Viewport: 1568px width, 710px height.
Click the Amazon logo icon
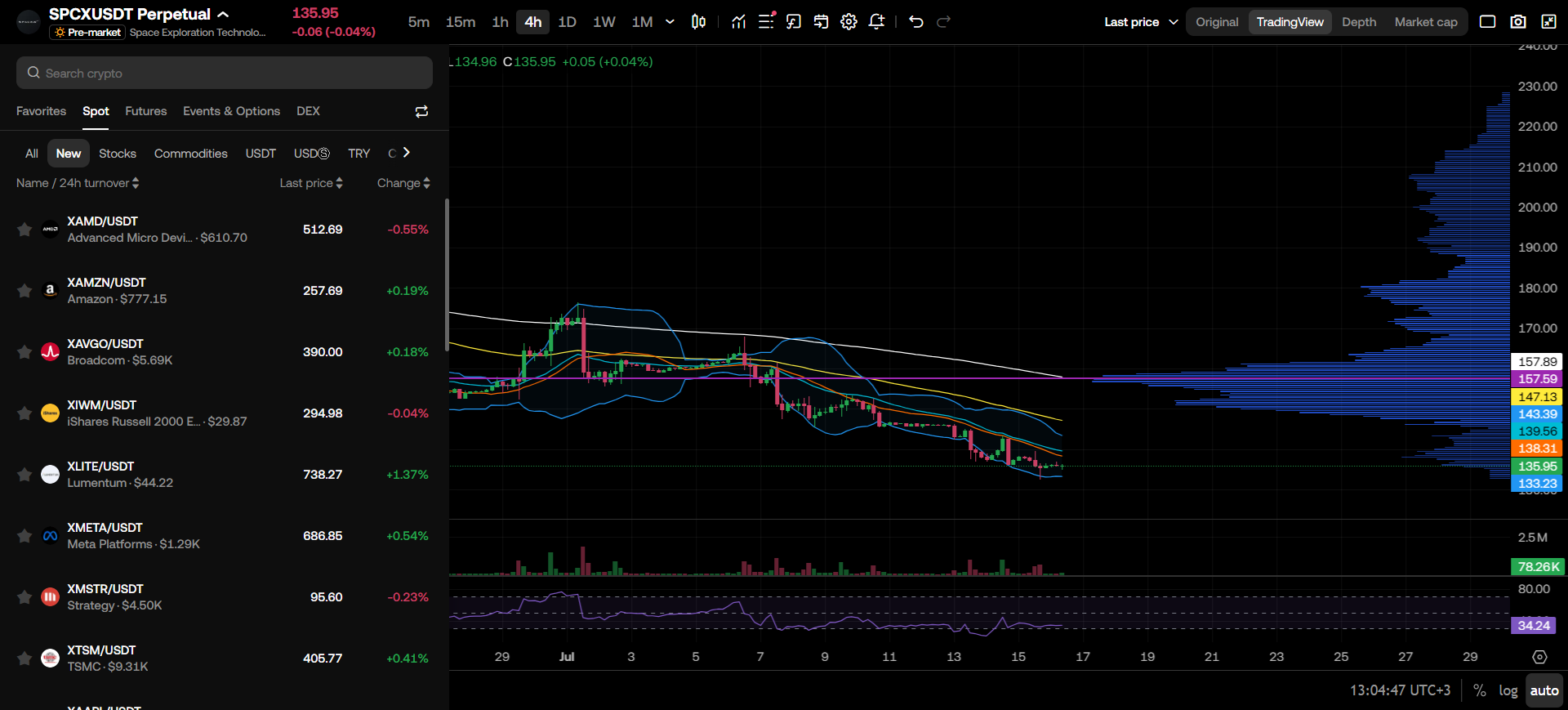tap(50, 291)
